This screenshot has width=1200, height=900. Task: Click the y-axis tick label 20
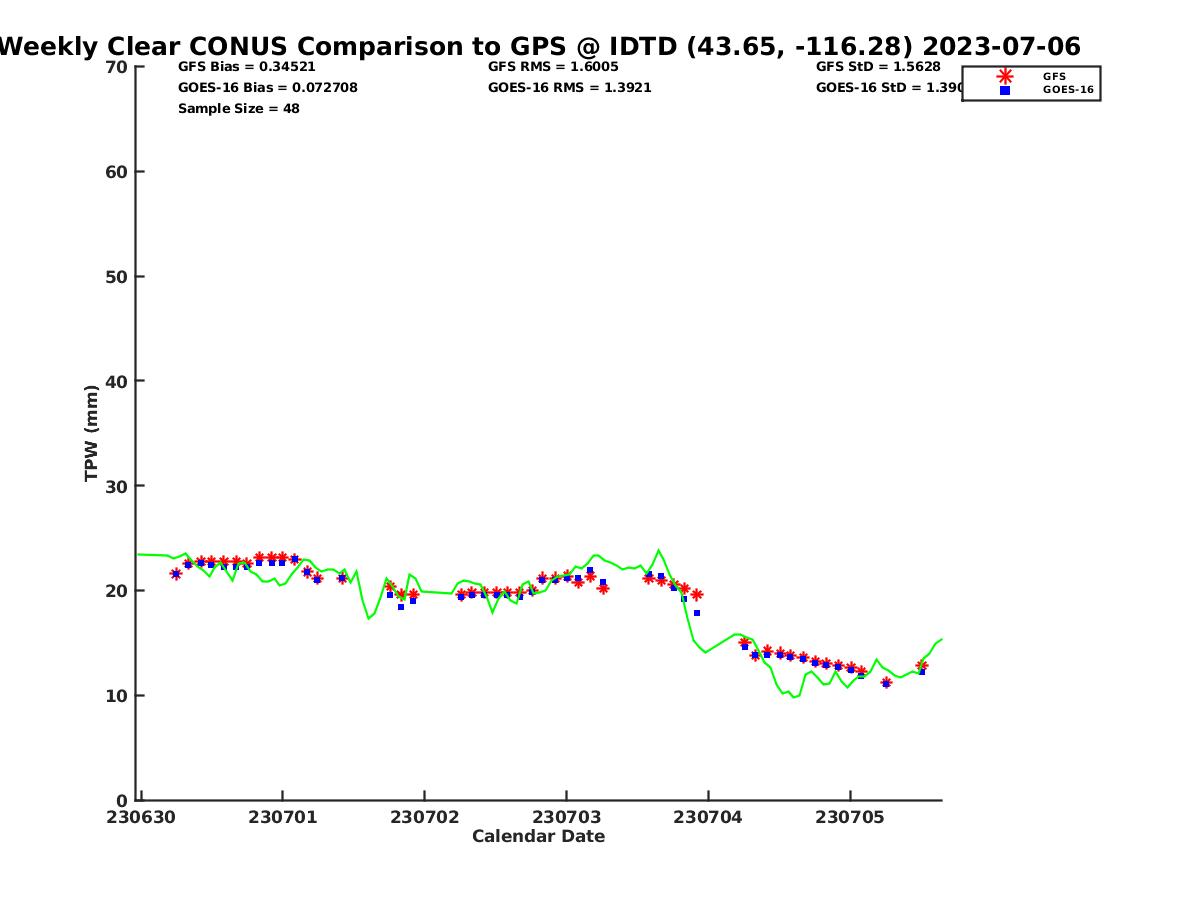coord(116,591)
